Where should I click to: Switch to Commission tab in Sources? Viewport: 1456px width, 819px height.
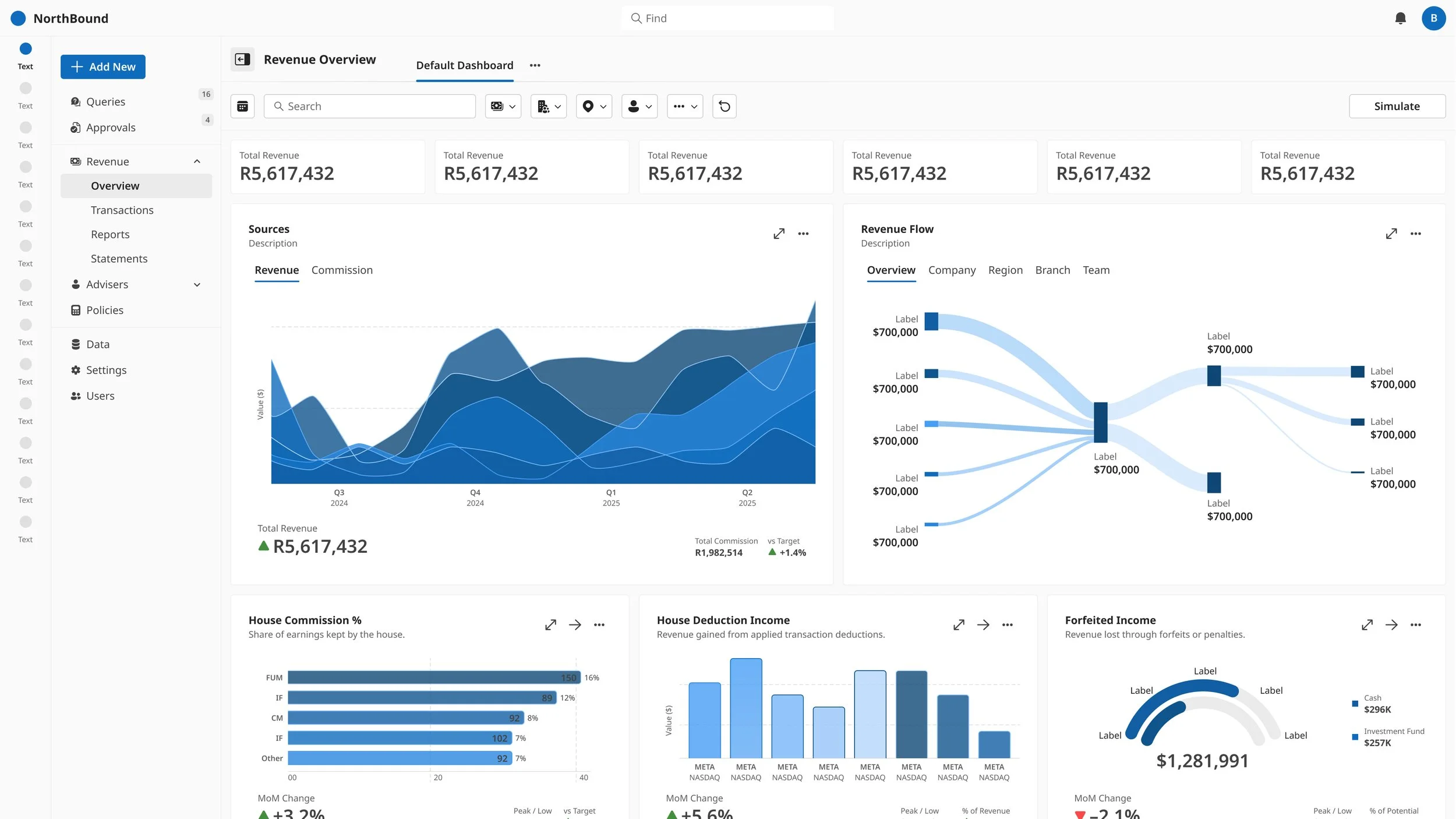342,270
